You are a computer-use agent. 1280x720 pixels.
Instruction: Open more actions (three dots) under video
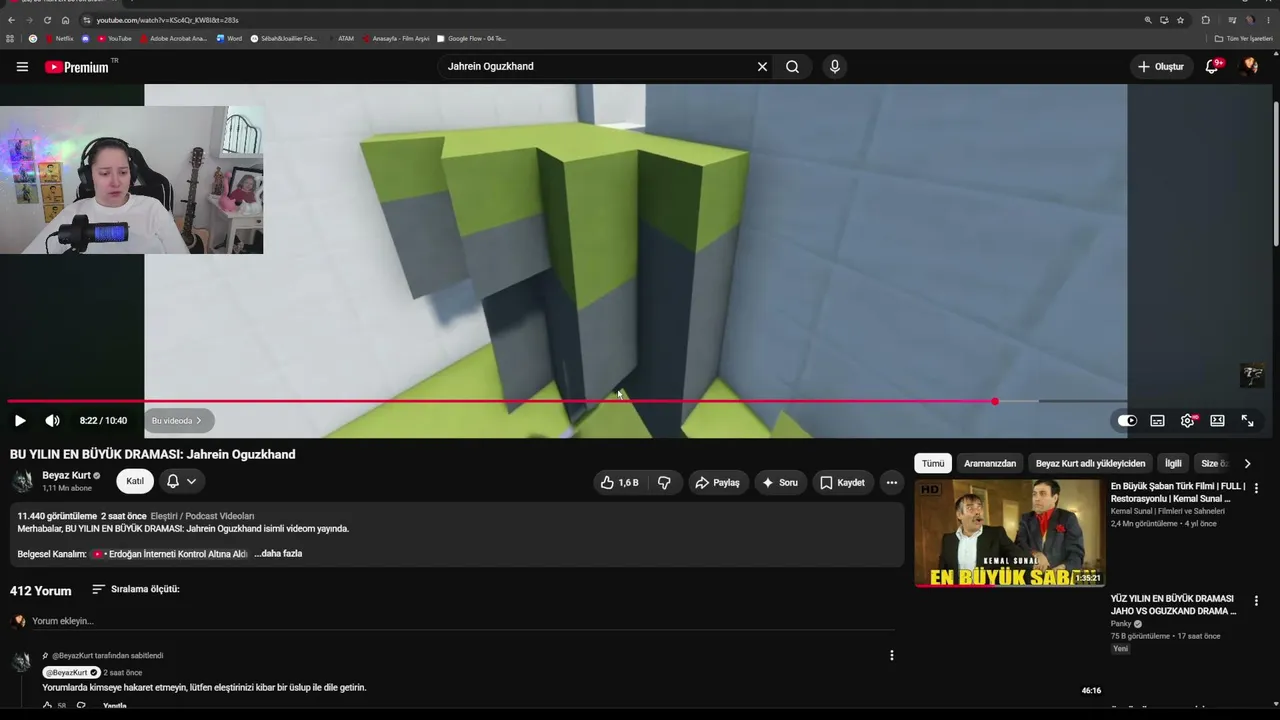(x=892, y=483)
